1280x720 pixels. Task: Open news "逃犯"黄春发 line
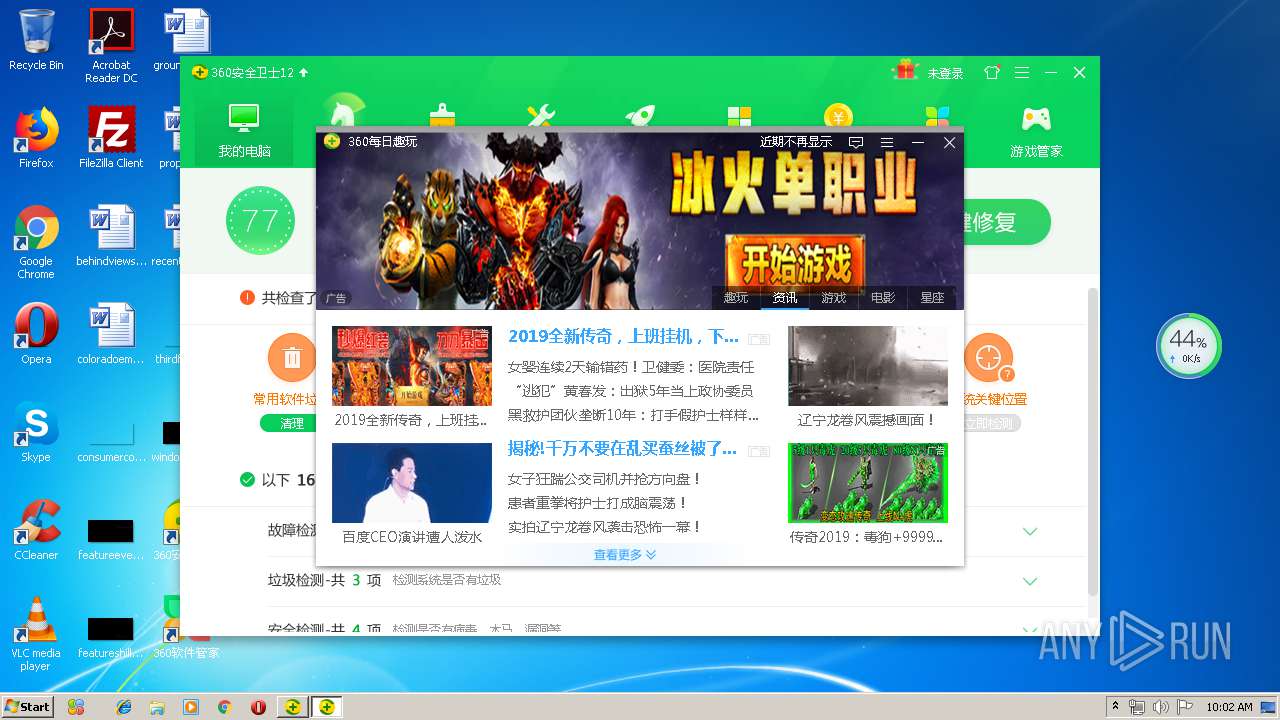[630, 391]
